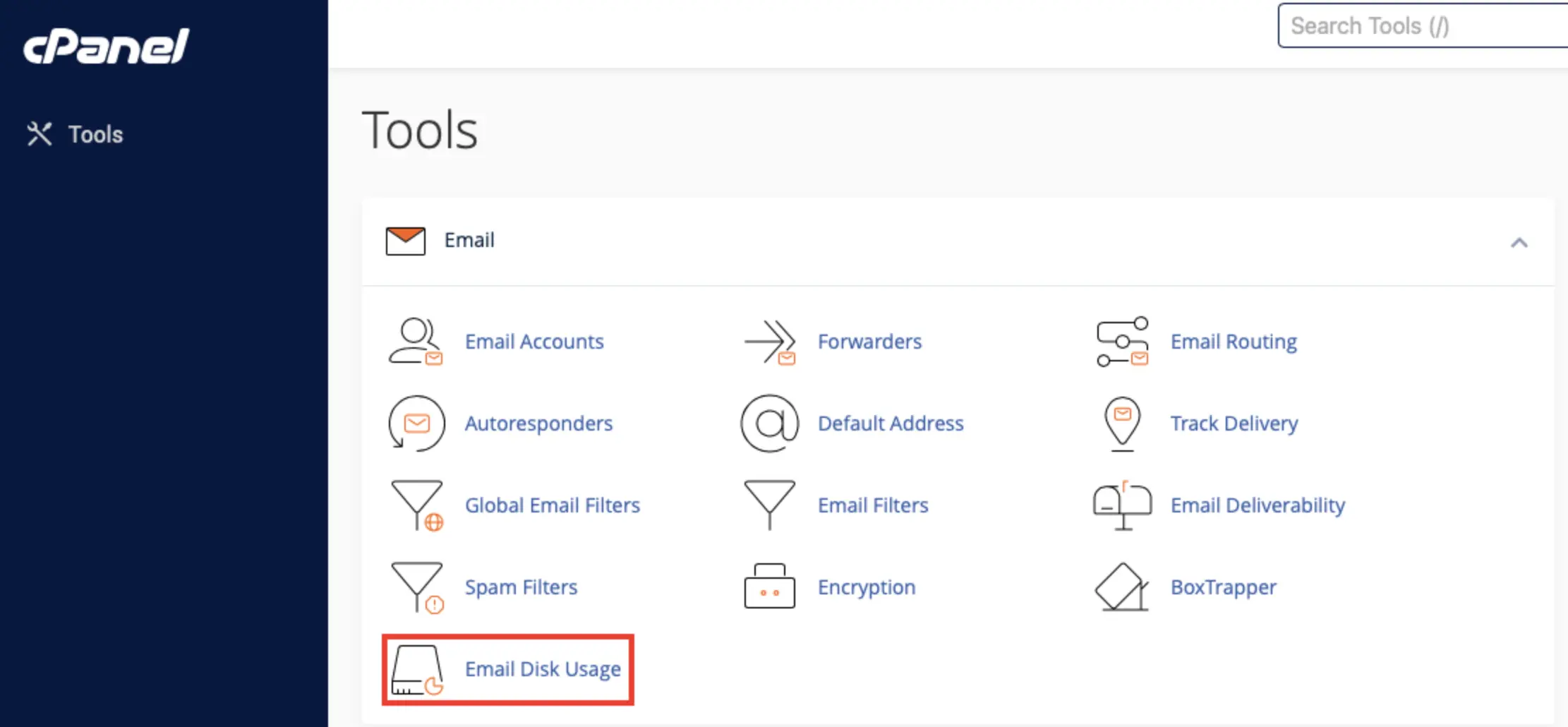Image resolution: width=1568 pixels, height=727 pixels.
Task: Open Global Email Filters link
Action: [553, 505]
